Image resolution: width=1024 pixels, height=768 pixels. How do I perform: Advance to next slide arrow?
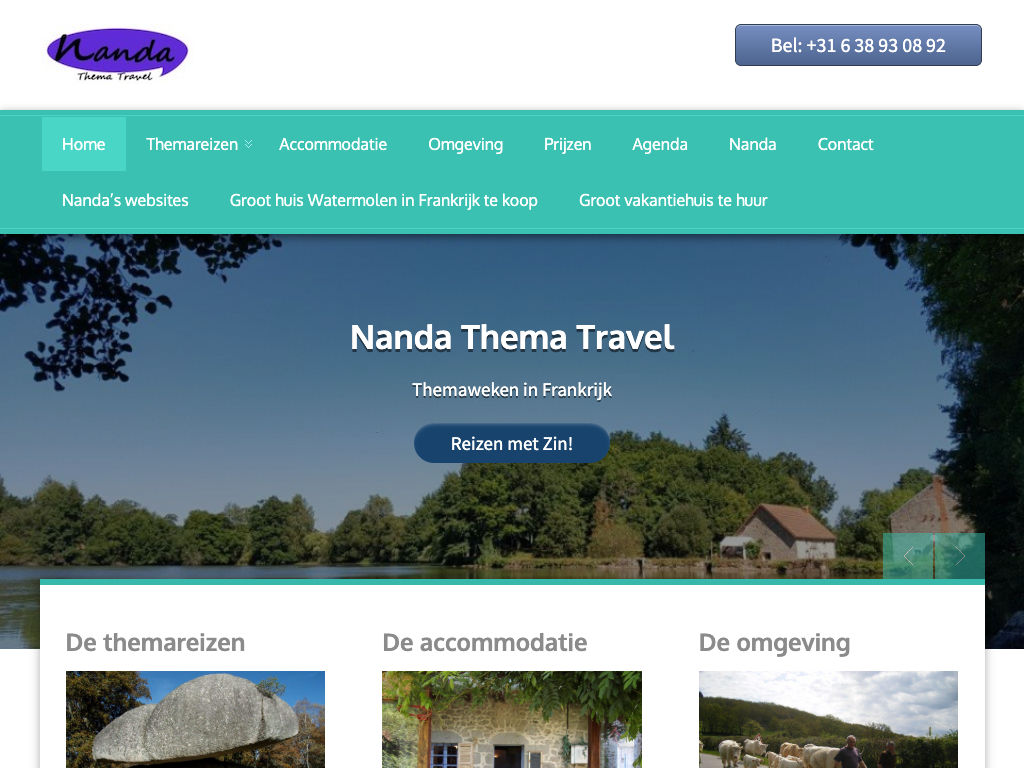(960, 556)
